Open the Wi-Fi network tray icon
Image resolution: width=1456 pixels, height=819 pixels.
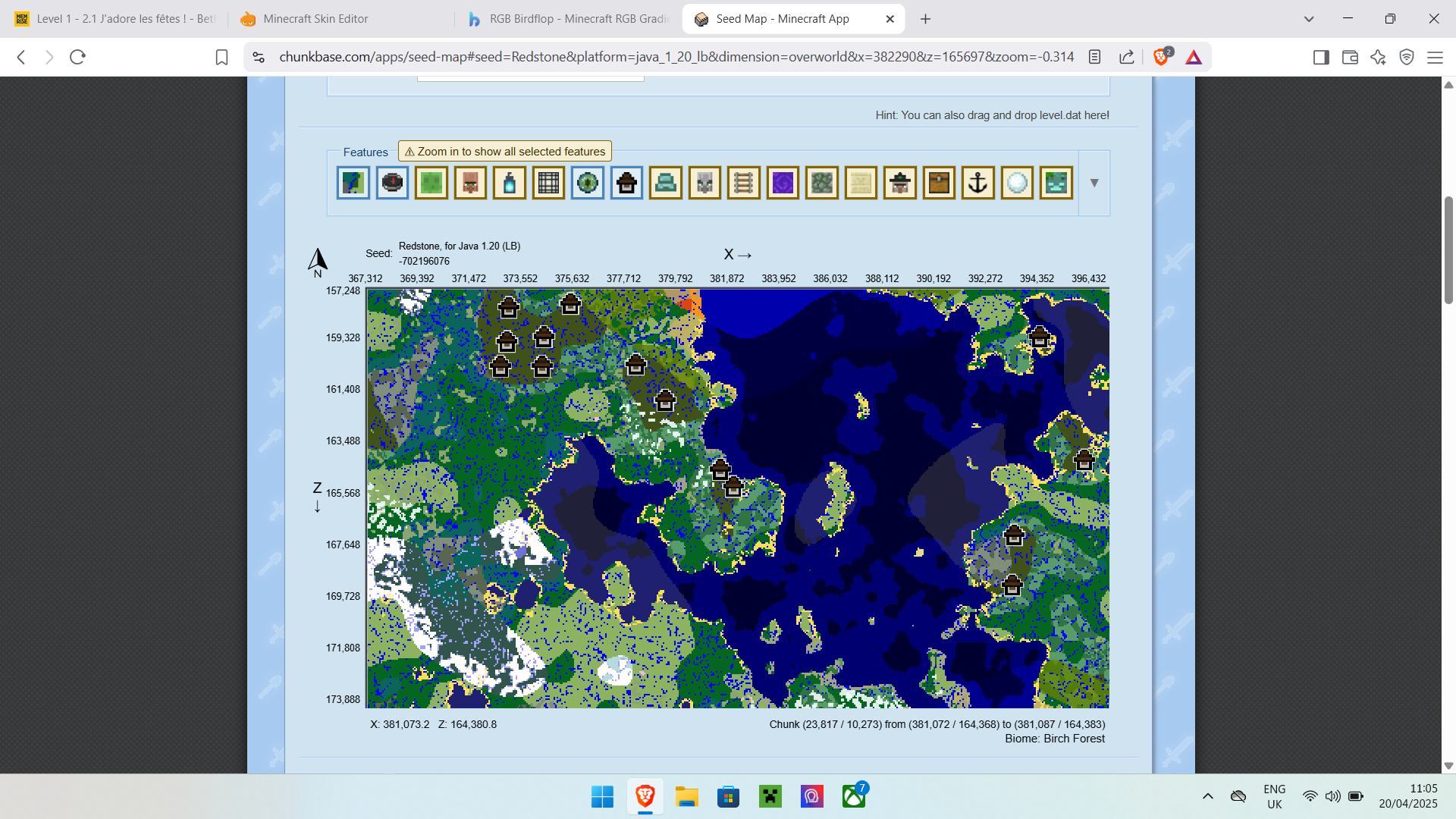coord(1310,796)
